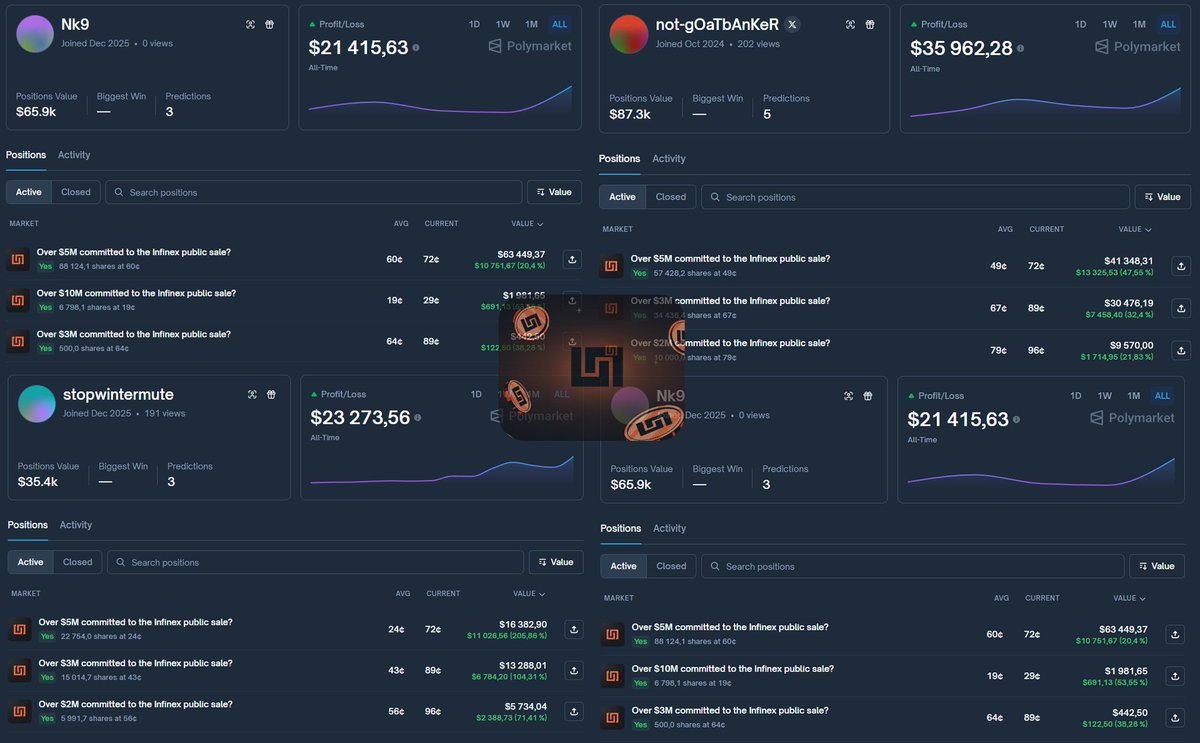This screenshot has height=743, width=1200.
Task: Sort by VALUE column header in stopwintermute table
Action: coord(528,593)
